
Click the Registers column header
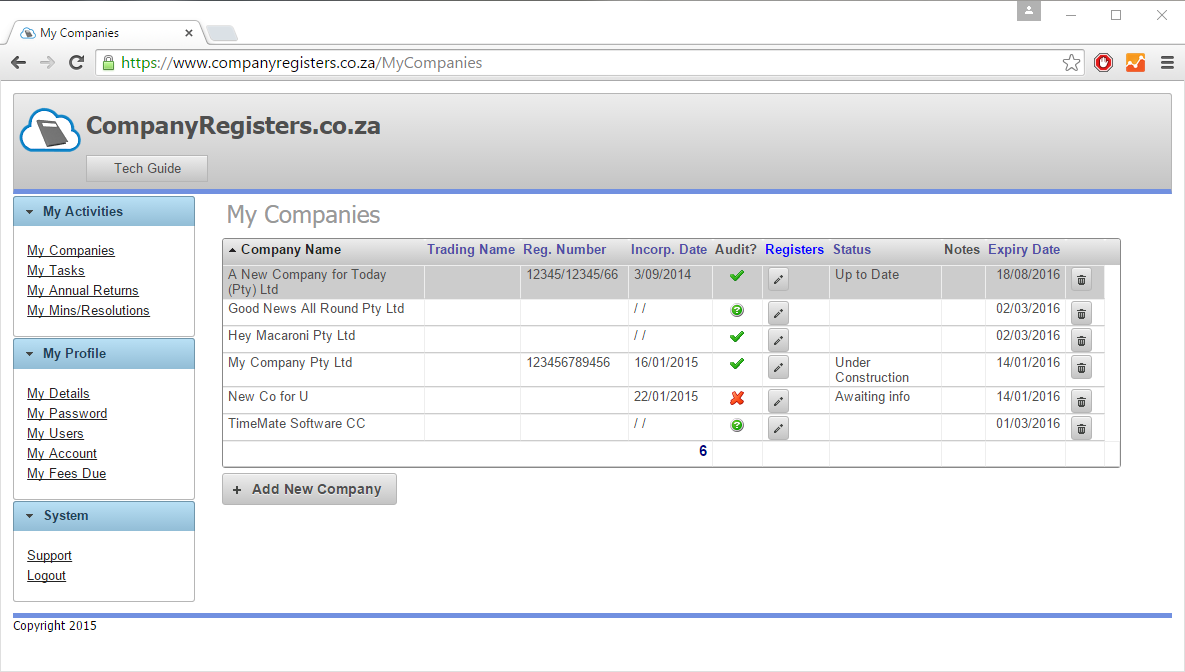[794, 249]
